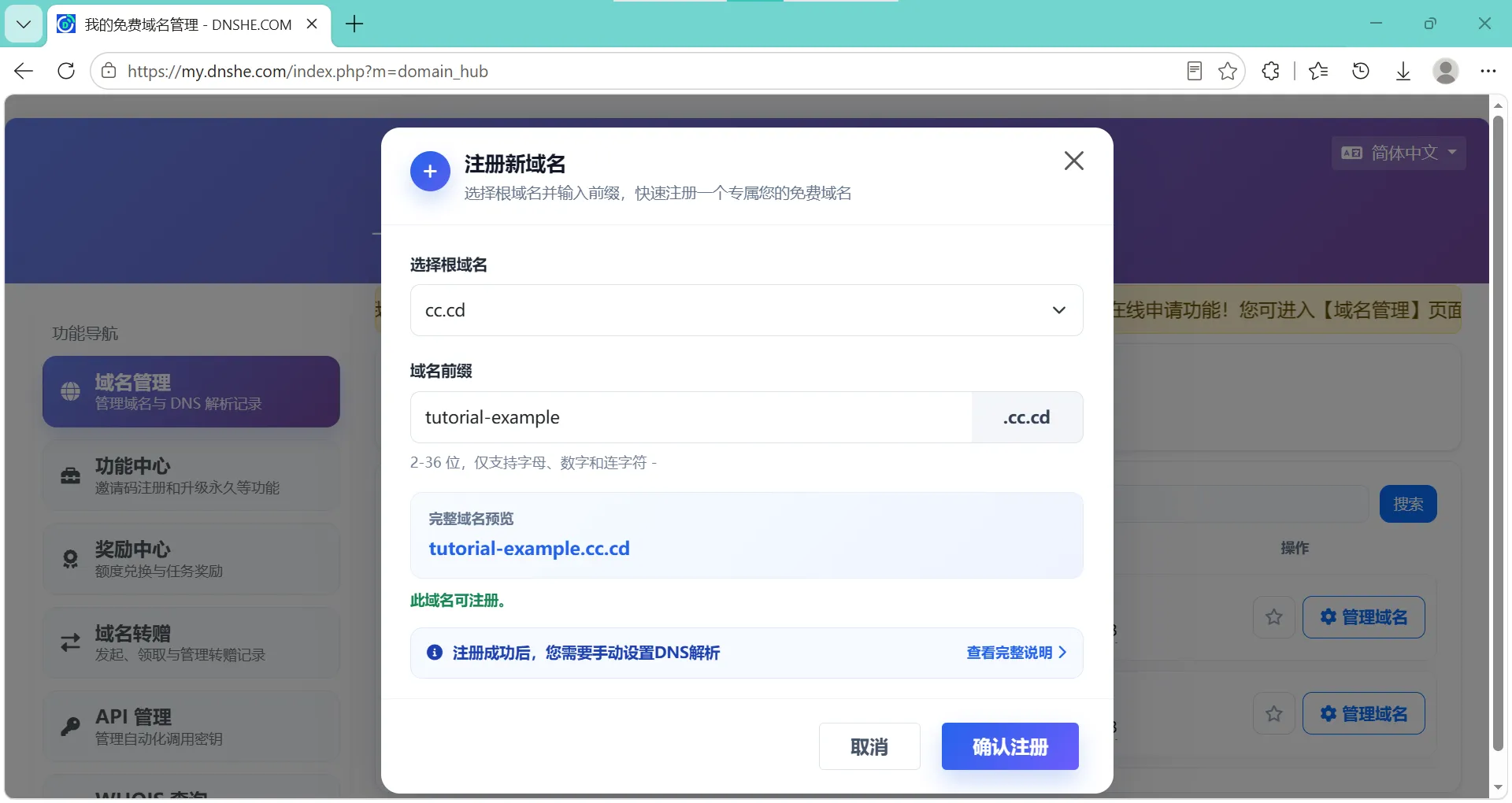The height and width of the screenshot is (803, 1512).
Task: Click the lower 管理域名 button
Action: (x=1364, y=714)
